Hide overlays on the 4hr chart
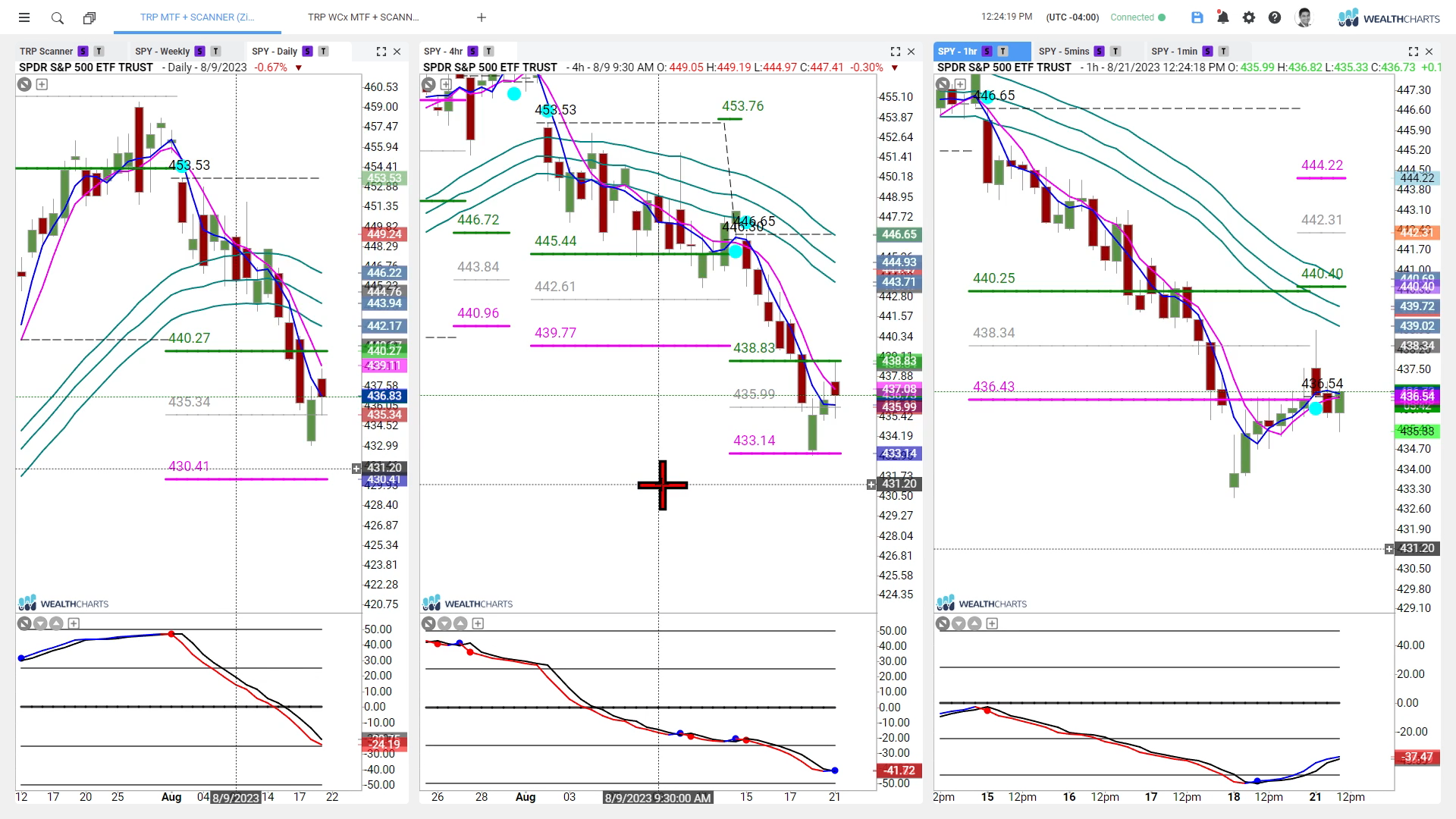Screen dimensions: 1456x819 tap(428, 84)
